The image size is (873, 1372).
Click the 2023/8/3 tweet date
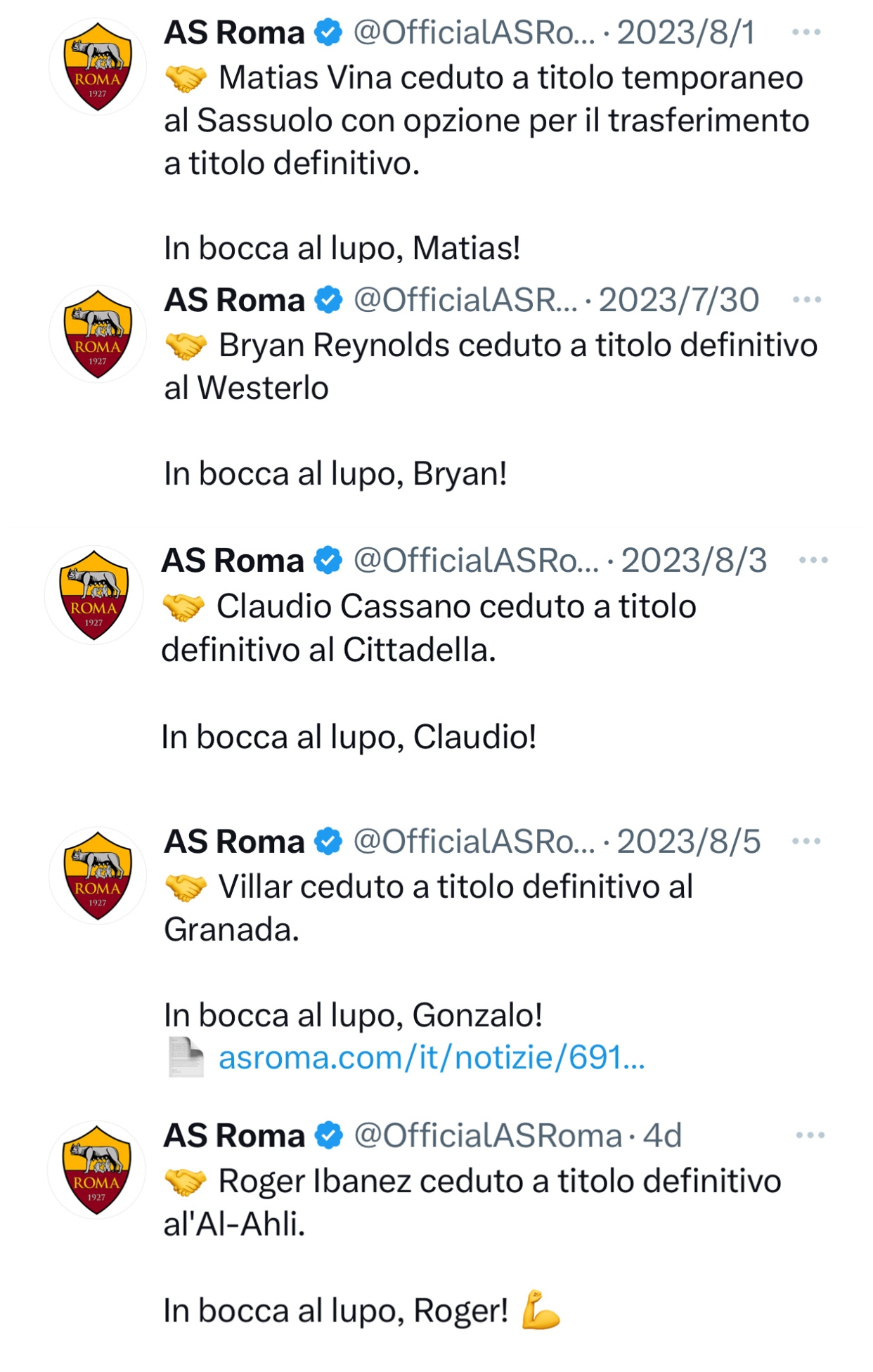(694, 561)
